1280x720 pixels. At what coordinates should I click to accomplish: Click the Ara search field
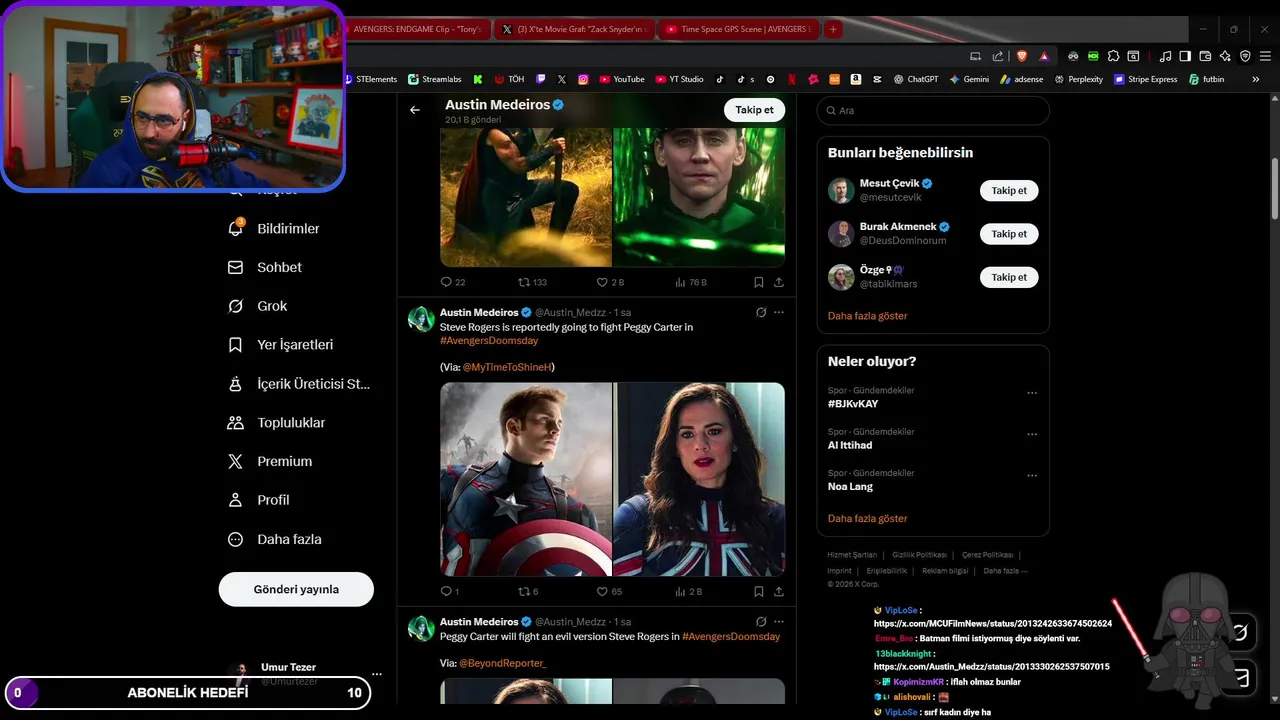click(x=933, y=110)
